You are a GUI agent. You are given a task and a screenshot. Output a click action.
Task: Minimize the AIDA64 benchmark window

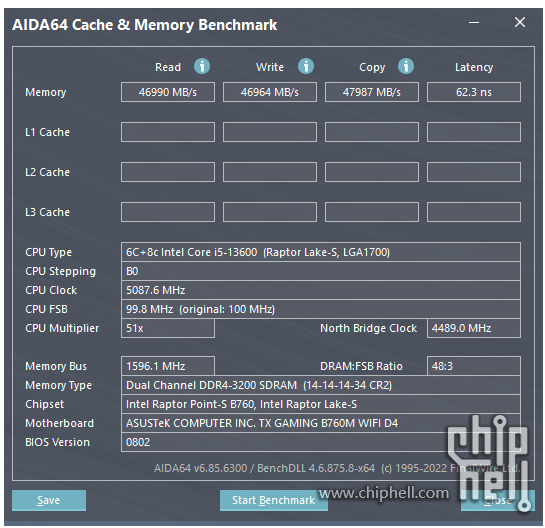coord(474,23)
